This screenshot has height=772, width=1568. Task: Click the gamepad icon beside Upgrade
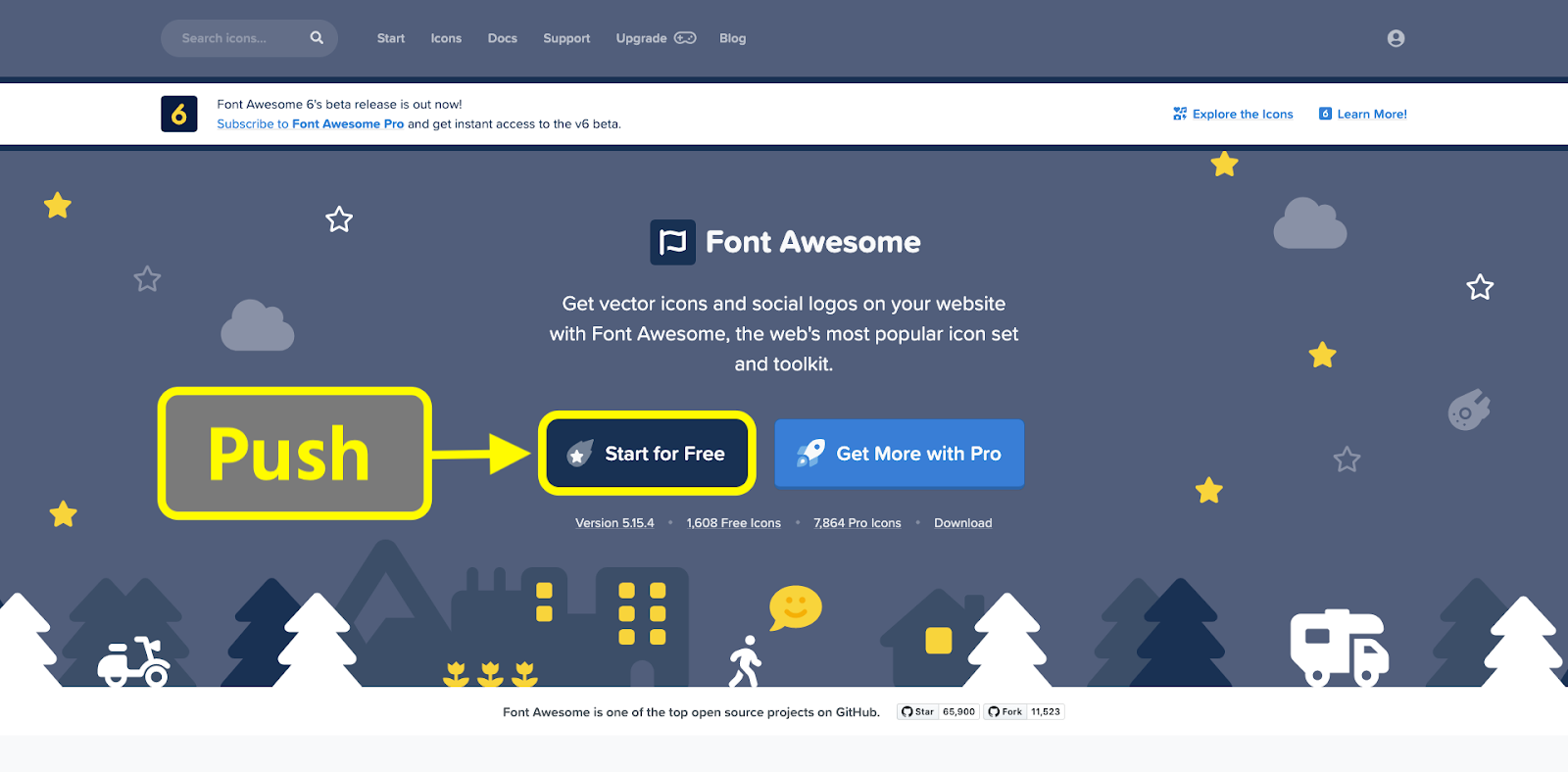[685, 38]
